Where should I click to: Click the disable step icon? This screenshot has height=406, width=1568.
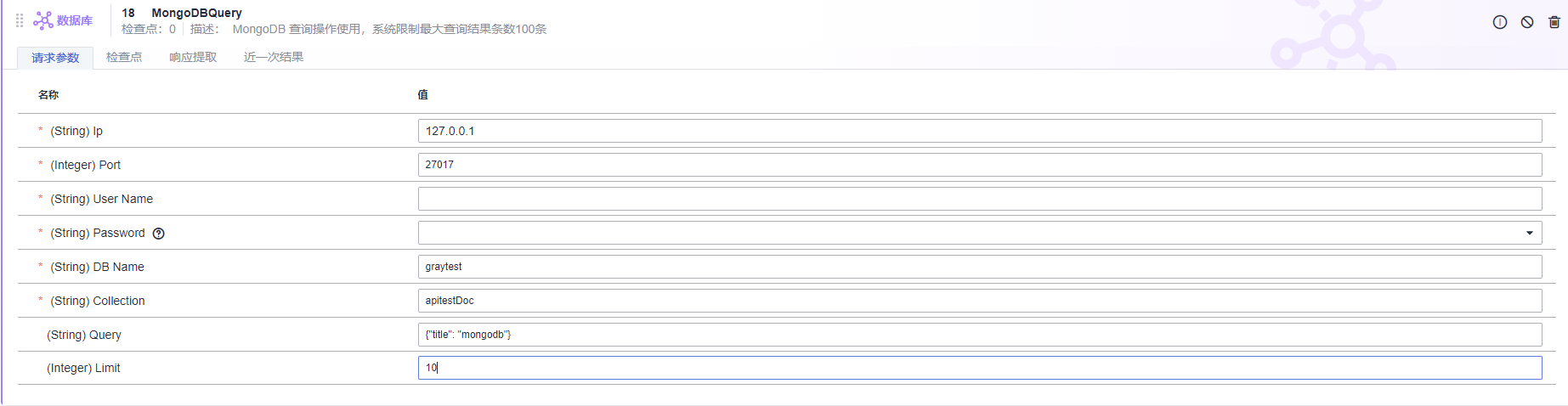[x=1527, y=22]
